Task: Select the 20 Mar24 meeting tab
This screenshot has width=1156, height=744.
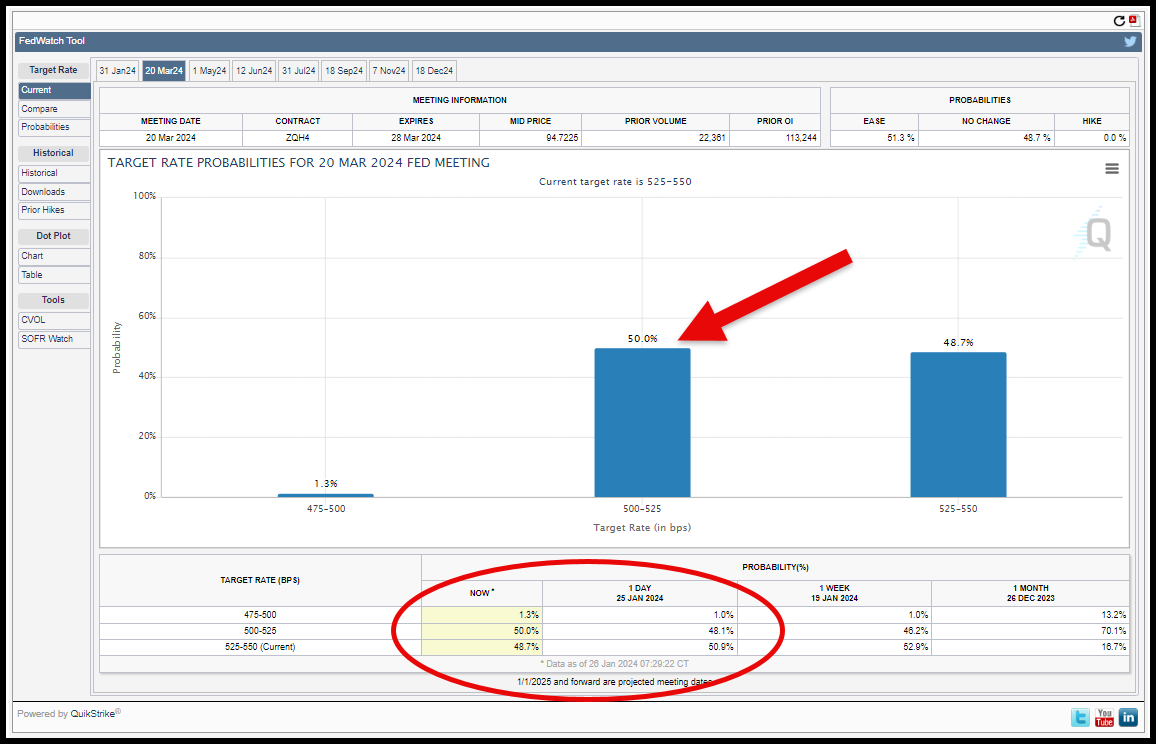Action: (x=164, y=71)
